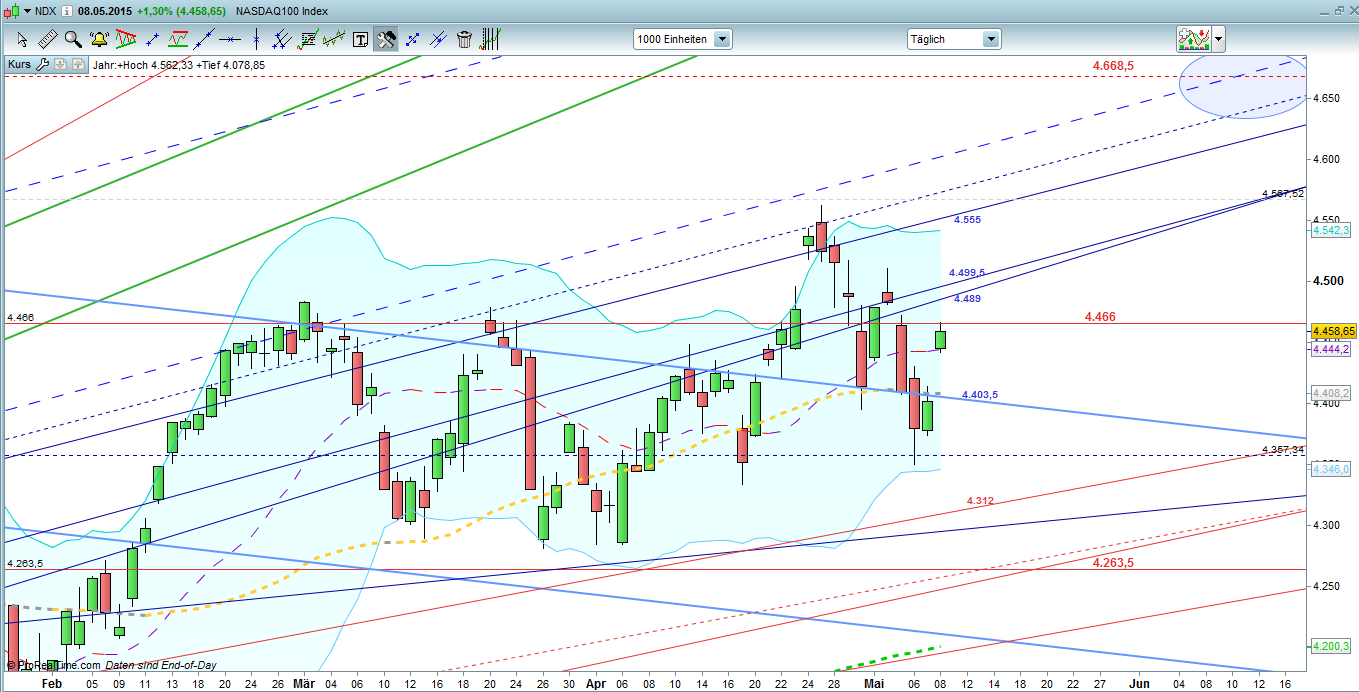
Task: Activate the magnifier zoom tool
Action: click(x=73, y=39)
